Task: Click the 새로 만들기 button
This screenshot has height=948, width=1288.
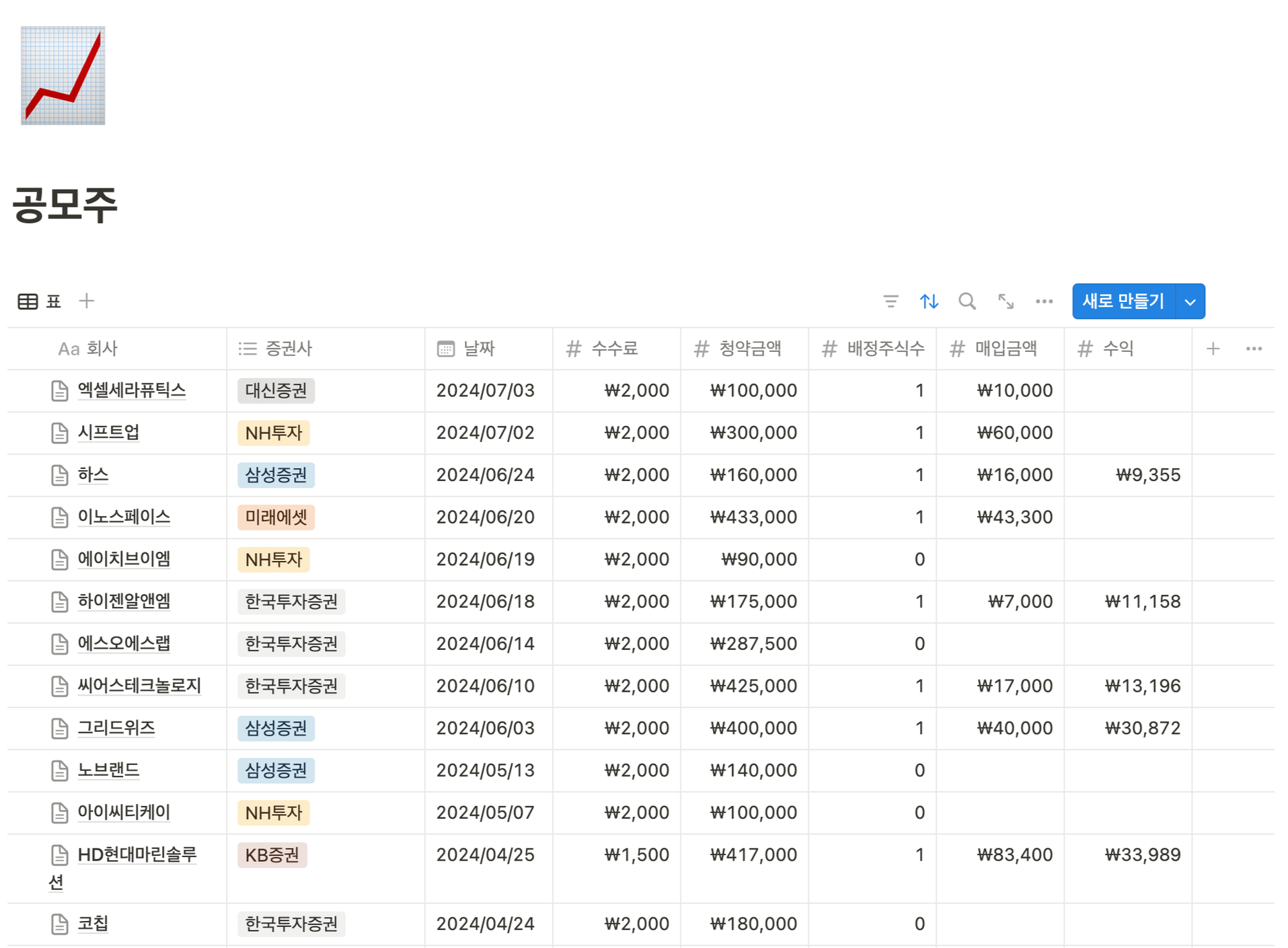Action: (x=1123, y=301)
